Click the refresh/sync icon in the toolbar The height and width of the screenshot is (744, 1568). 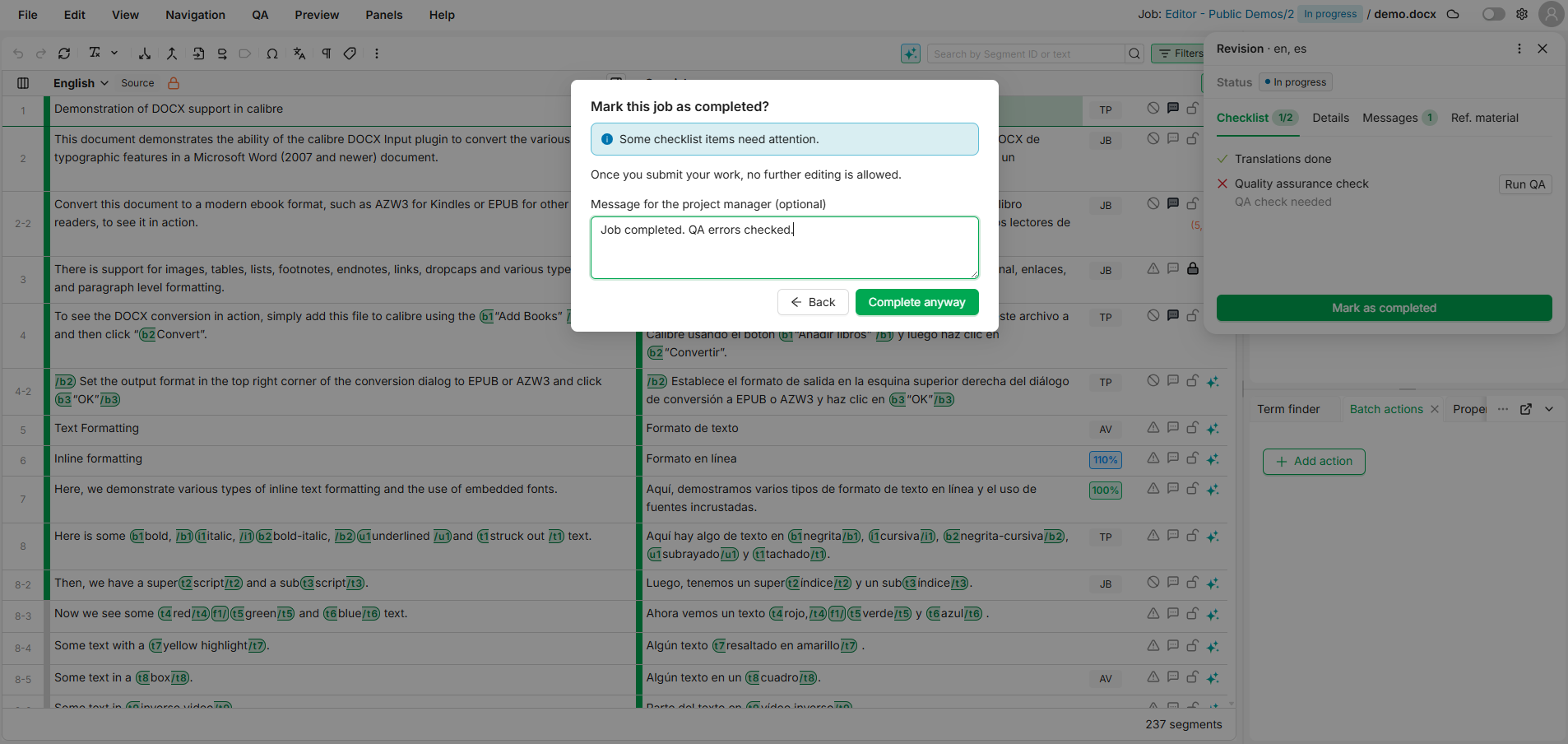pyautogui.click(x=64, y=53)
